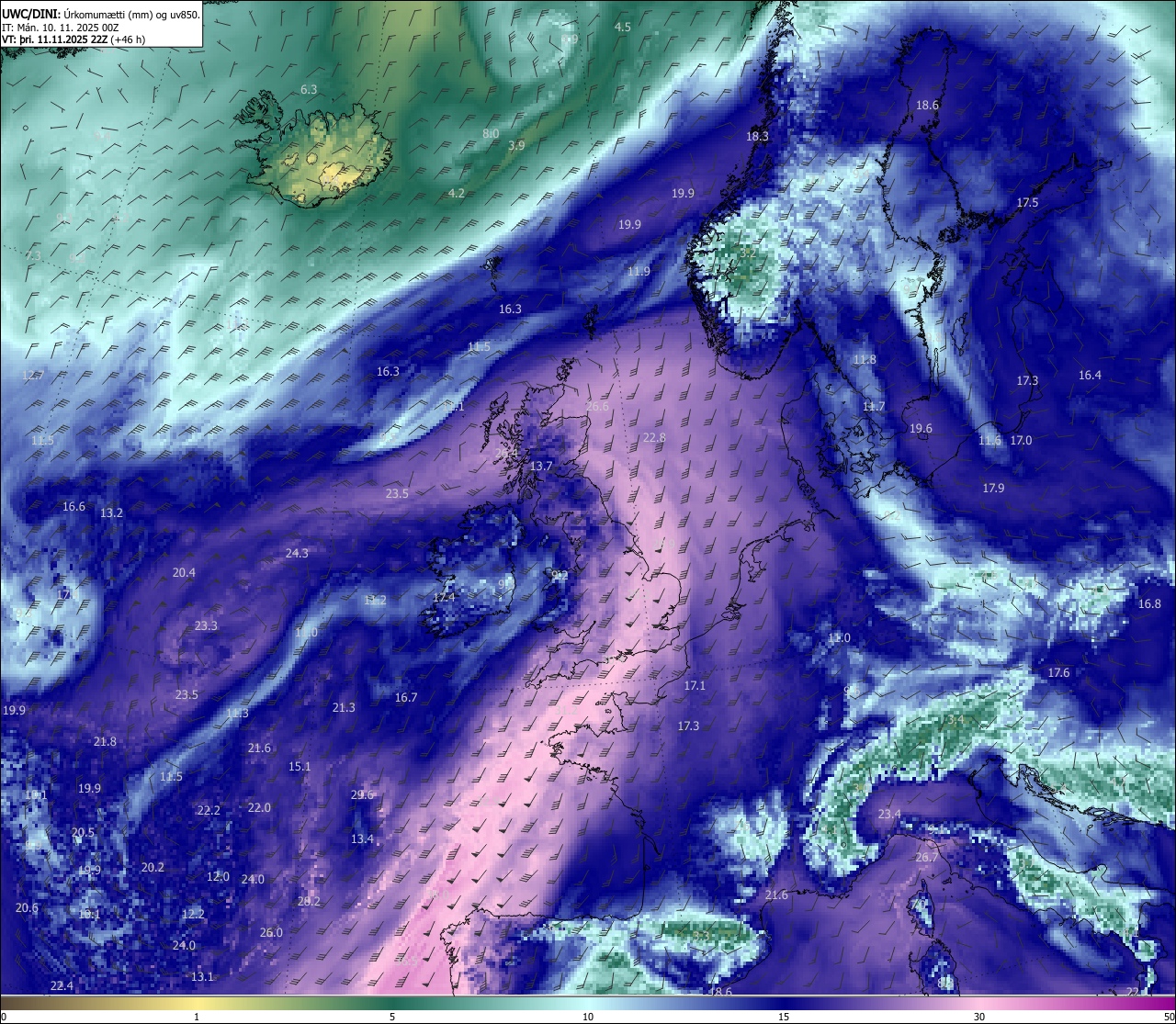Click the 20.2 value label
The height and width of the screenshot is (1024, 1176).
click(153, 867)
